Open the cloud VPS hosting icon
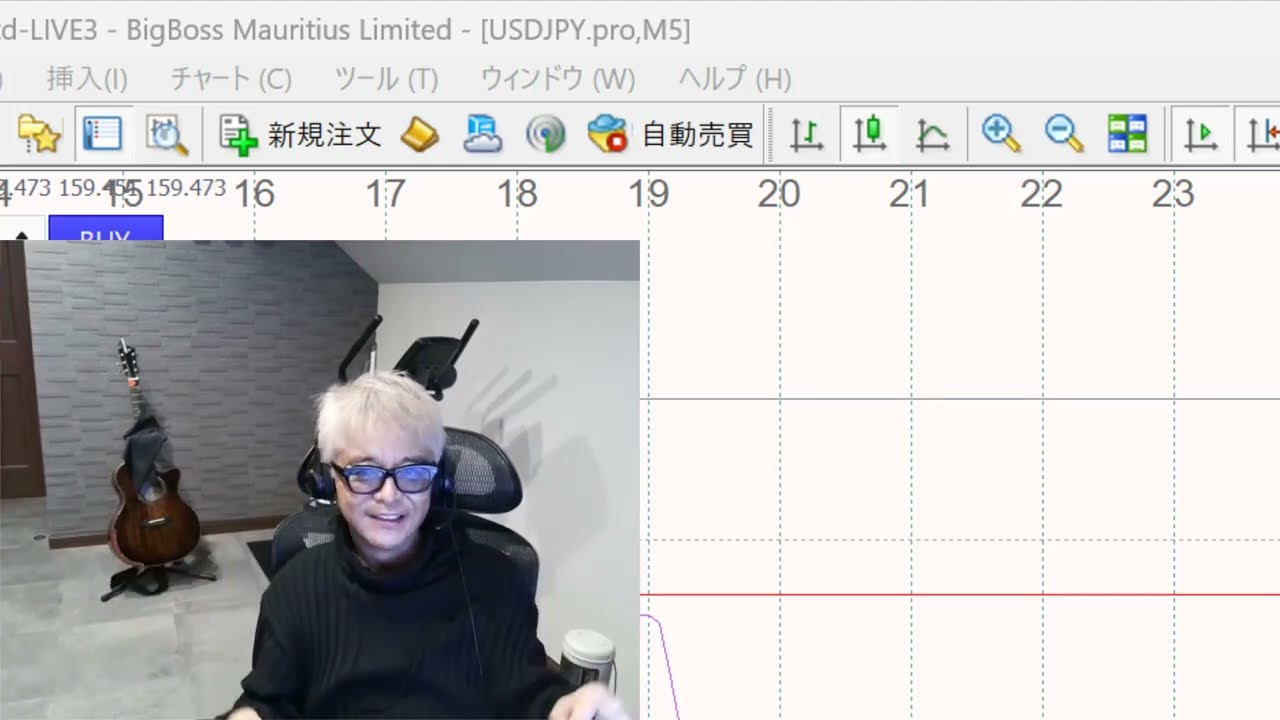The height and width of the screenshot is (720, 1280). [483, 134]
